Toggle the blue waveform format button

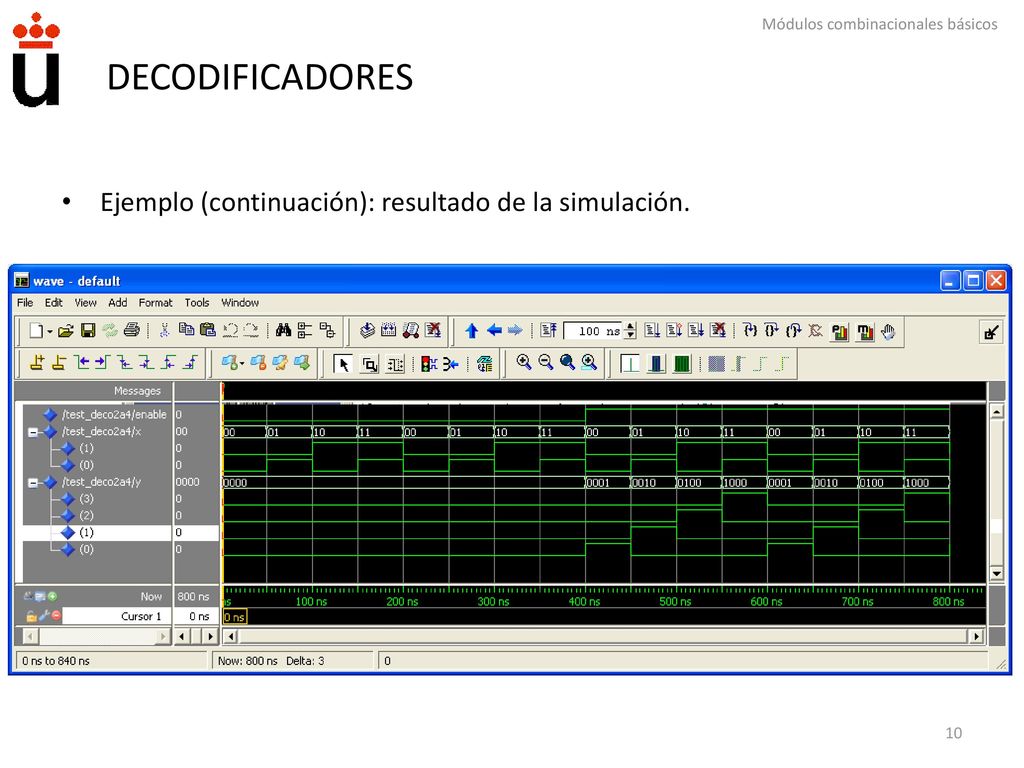coord(656,364)
